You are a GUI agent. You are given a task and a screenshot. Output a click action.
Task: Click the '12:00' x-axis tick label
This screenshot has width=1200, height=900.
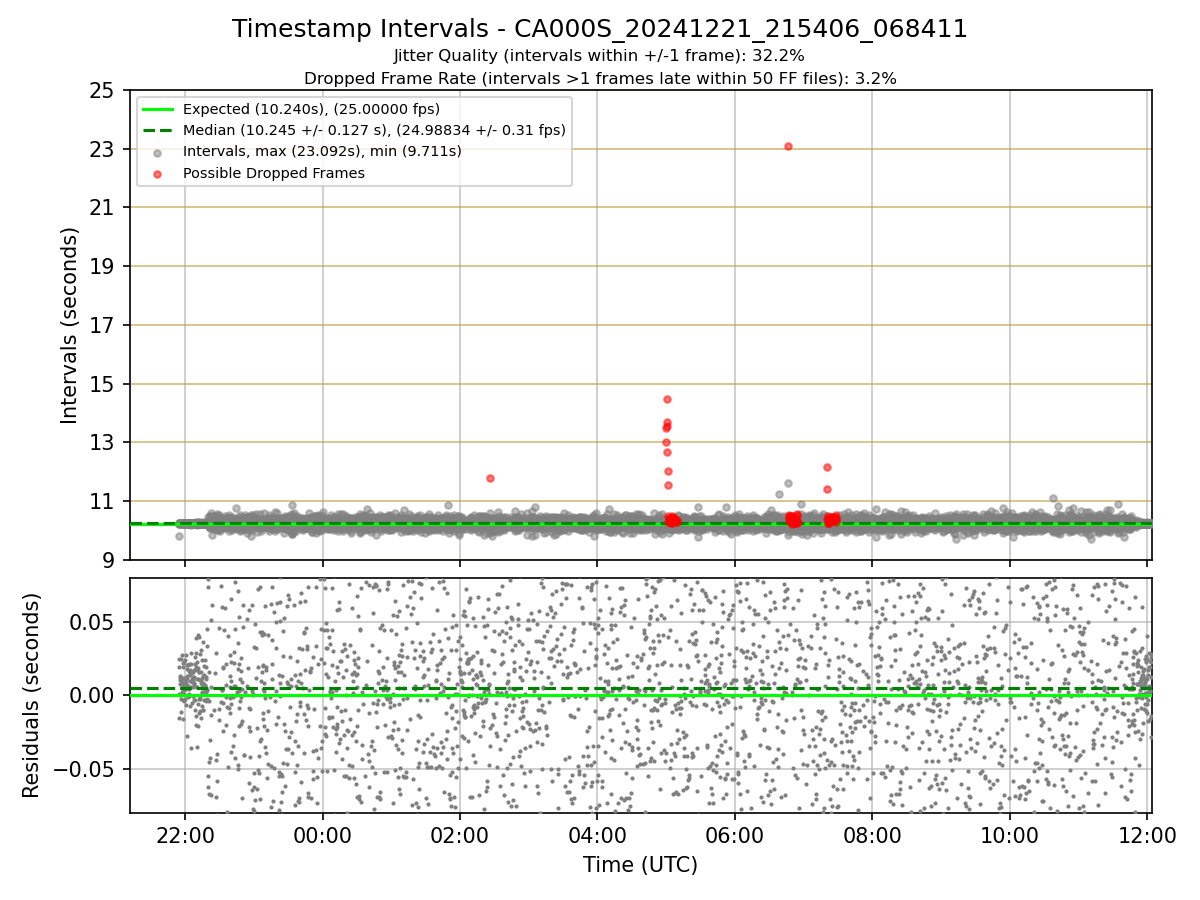coord(1147,834)
